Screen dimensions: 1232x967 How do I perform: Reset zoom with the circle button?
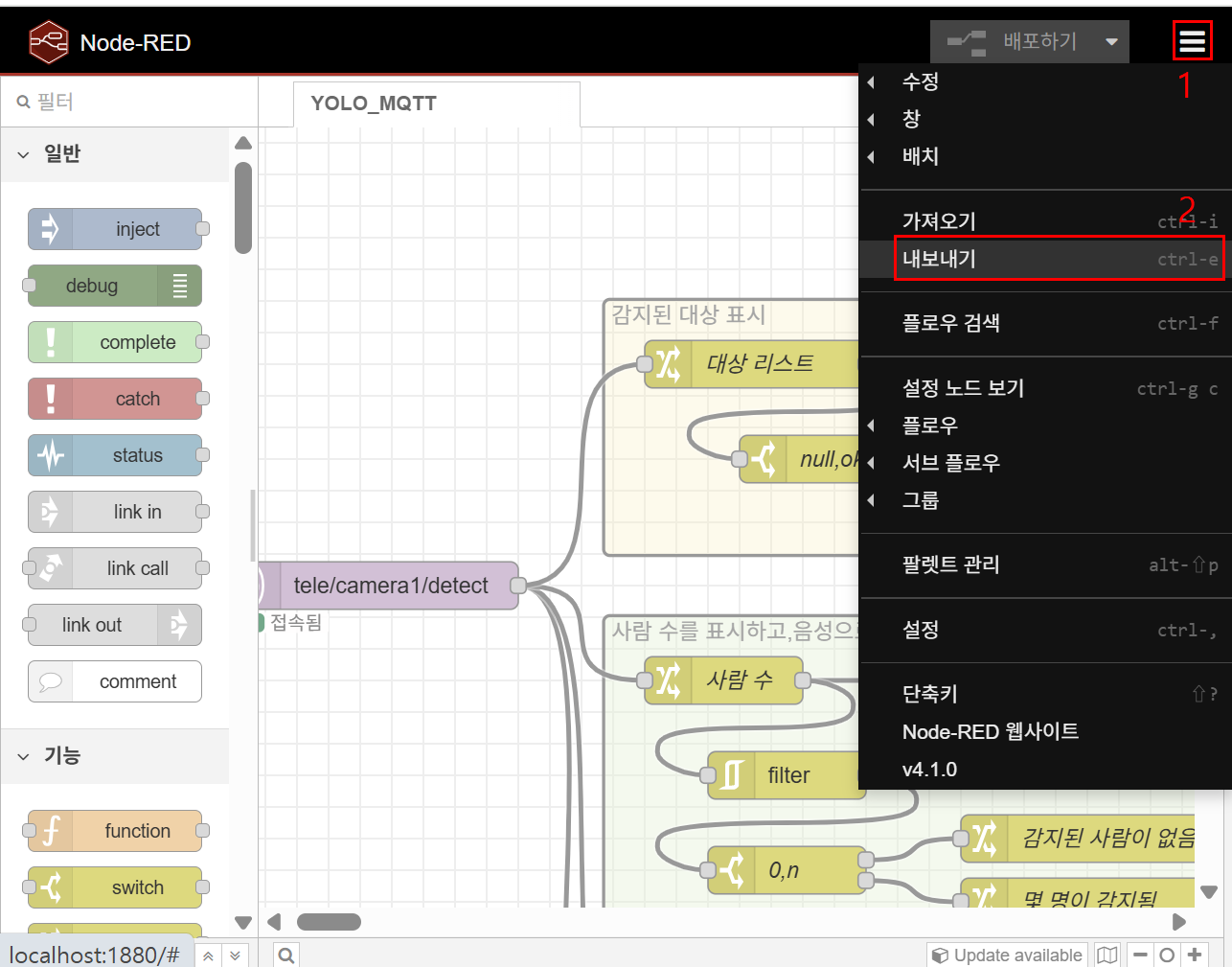1167,955
